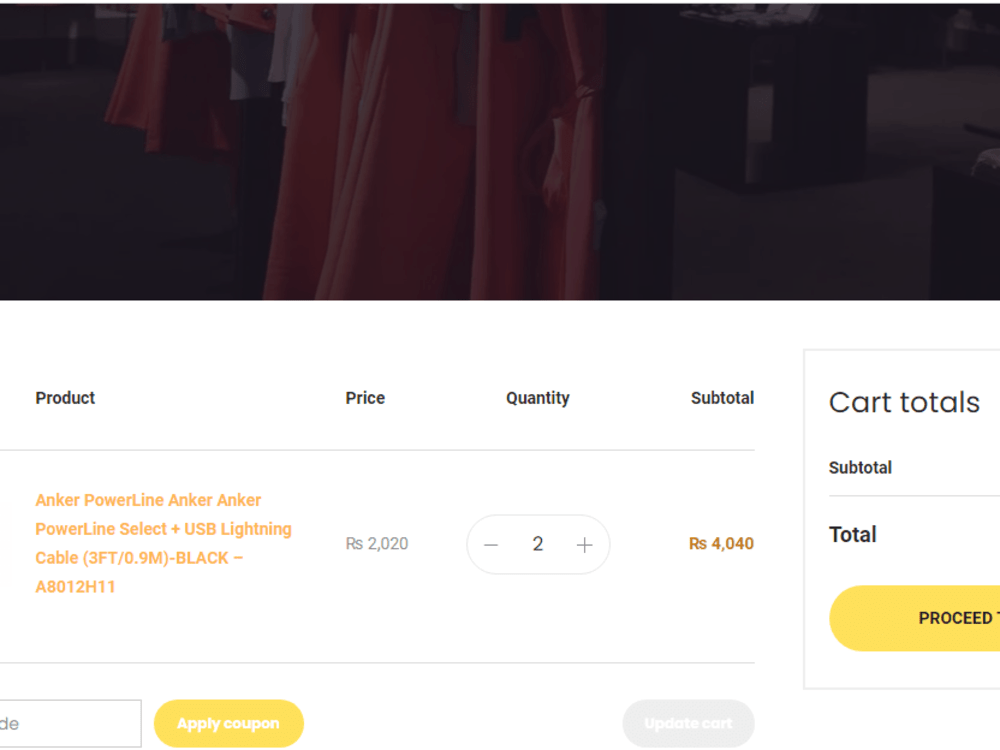The width and height of the screenshot is (1000, 750).
Task: Select the Rs 2,020 unit price
Action: (x=377, y=543)
